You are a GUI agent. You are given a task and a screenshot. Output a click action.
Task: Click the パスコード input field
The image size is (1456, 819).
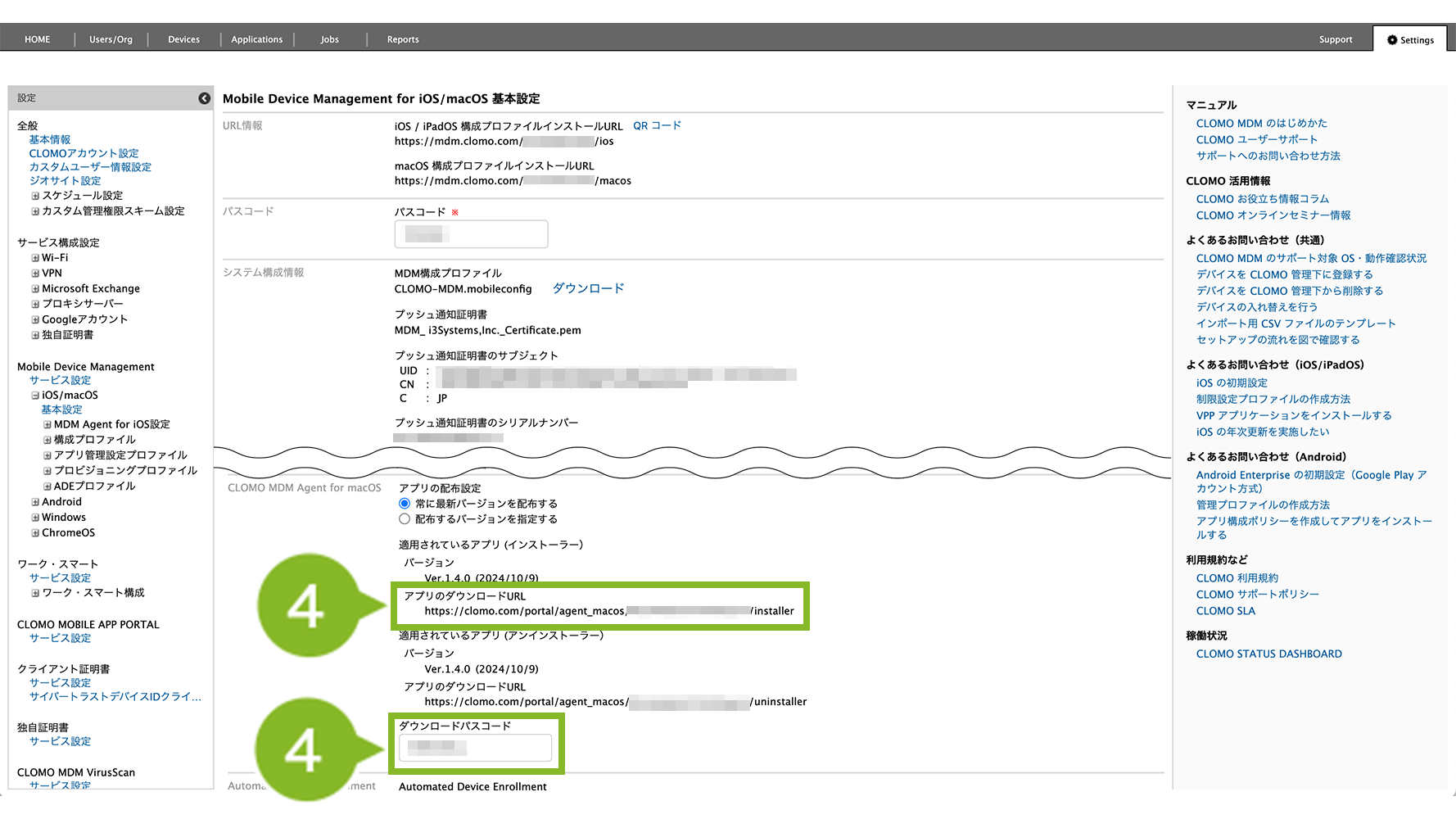coord(472,234)
